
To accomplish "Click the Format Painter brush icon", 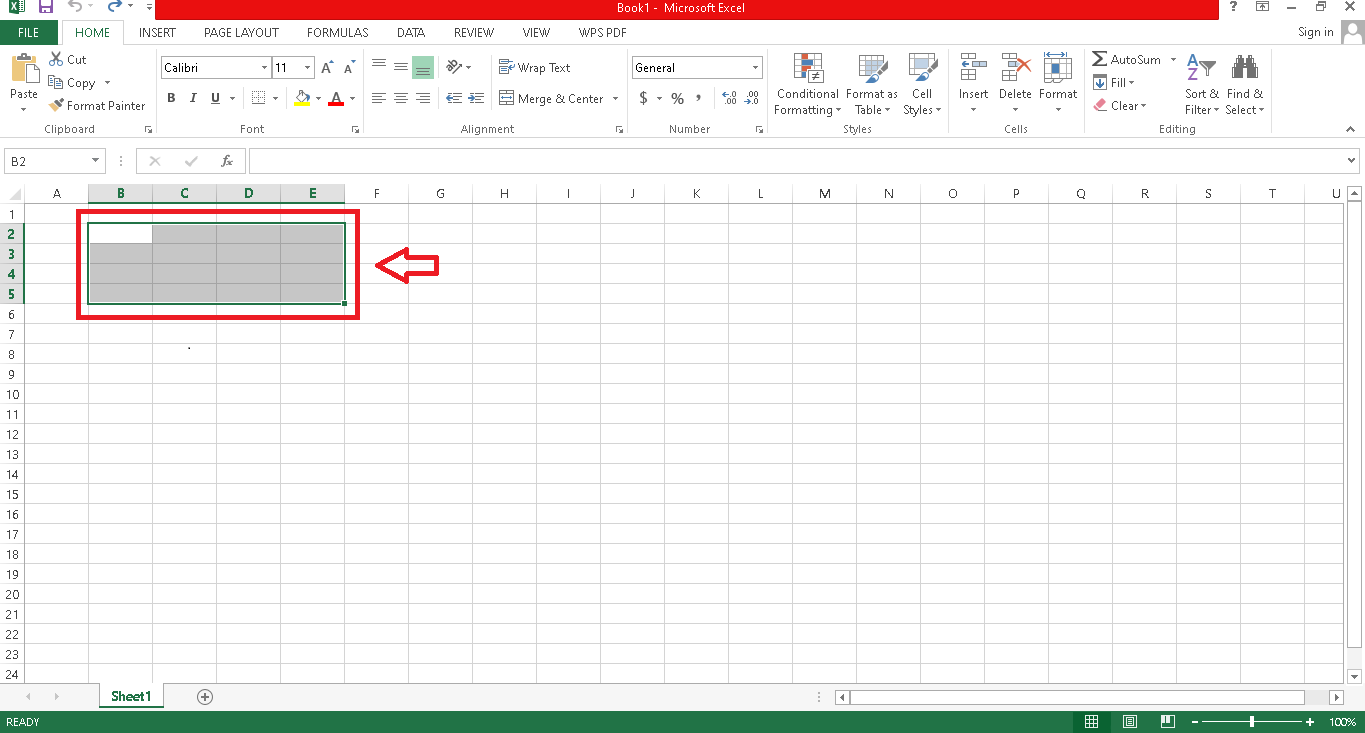I will coord(57,106).
